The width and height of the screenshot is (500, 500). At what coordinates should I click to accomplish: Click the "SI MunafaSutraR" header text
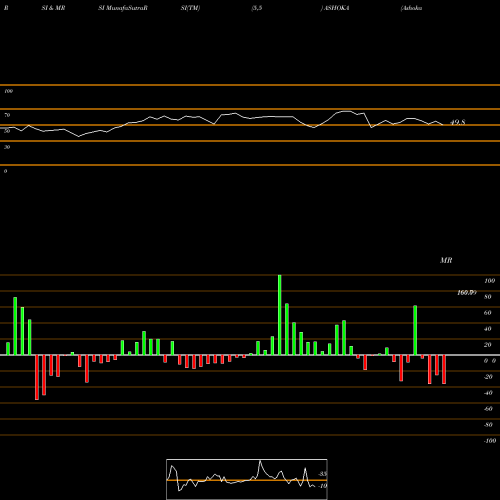(123, 8)
